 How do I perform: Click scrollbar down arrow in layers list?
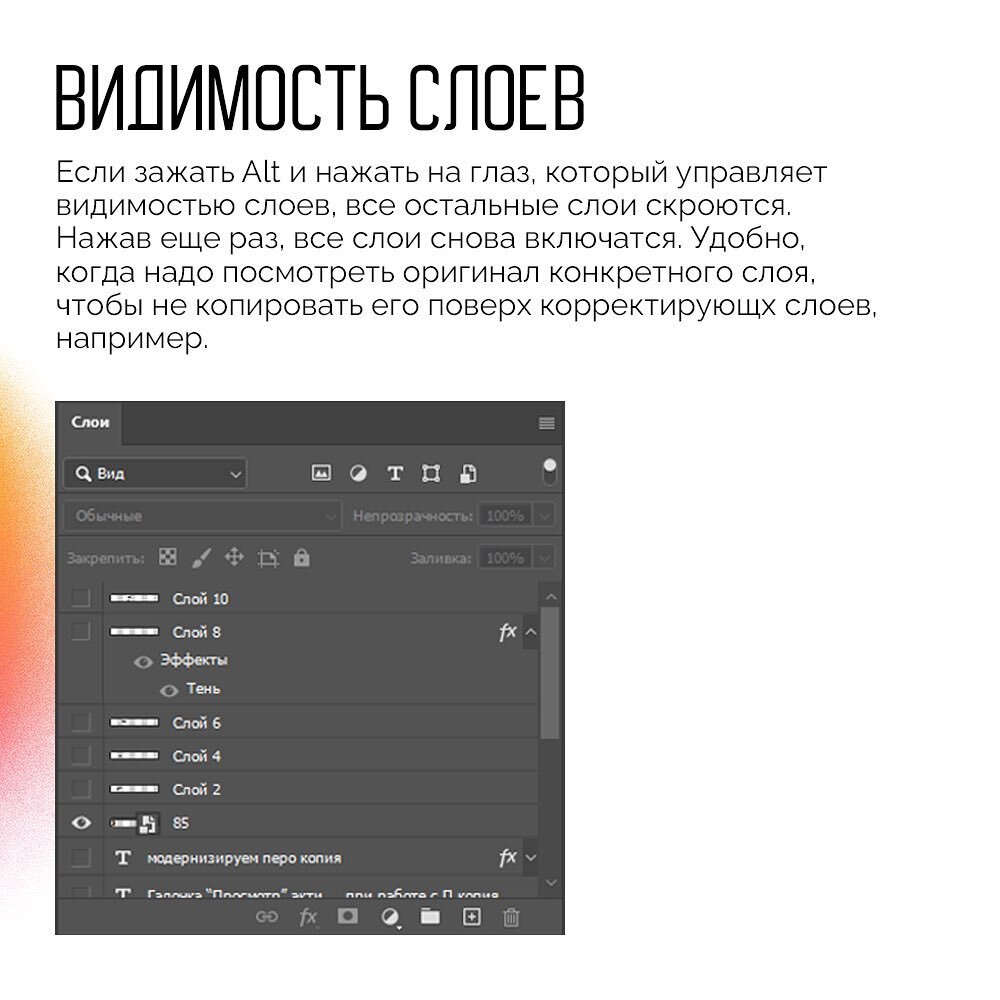click(551, 883)
